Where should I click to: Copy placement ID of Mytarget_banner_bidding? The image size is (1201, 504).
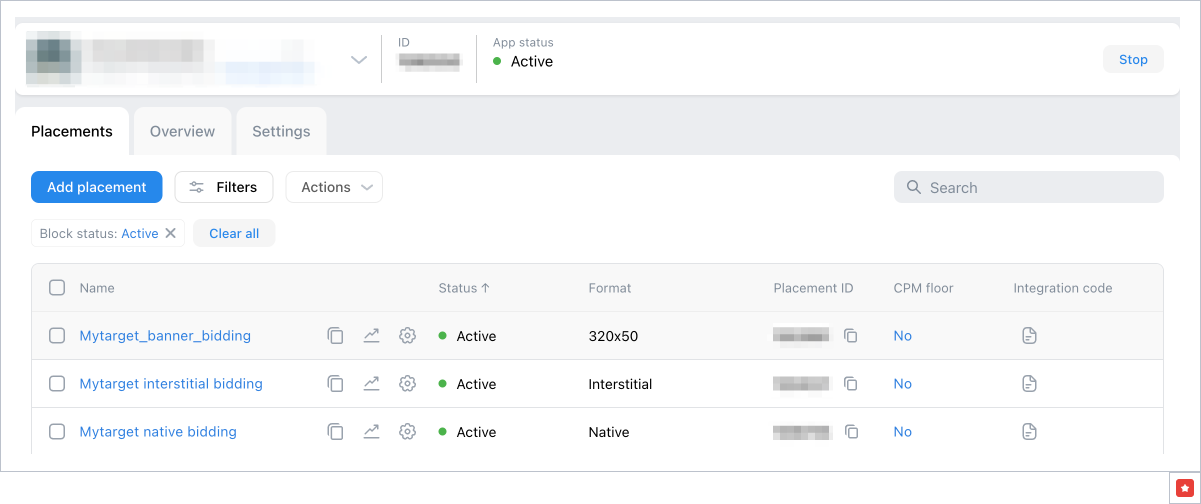[851, 336]
